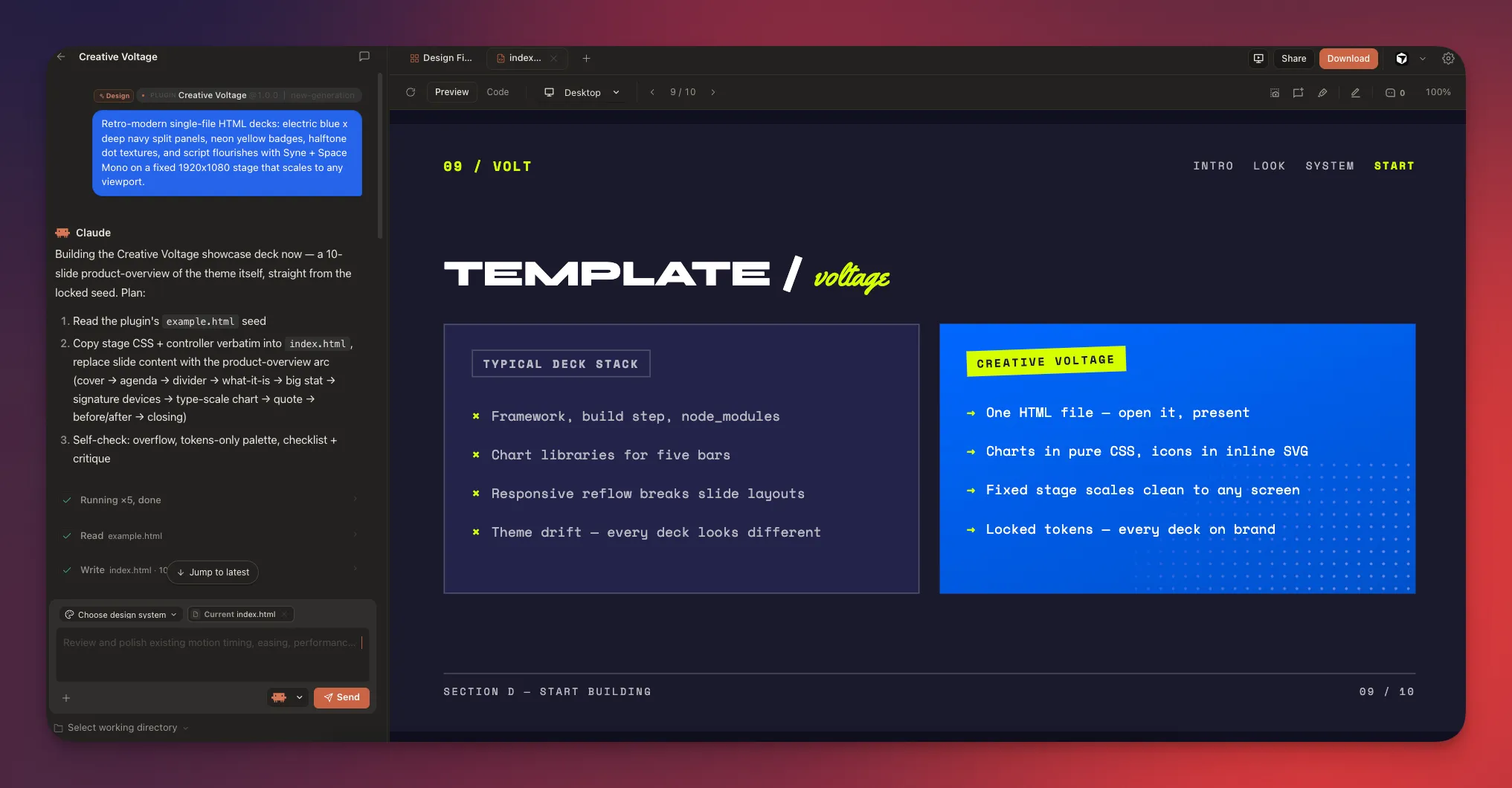Click the CREATIVE VOLTAGE yellow badge
The height and width of the screenshot is (788, 1512).
point(1046,361)
